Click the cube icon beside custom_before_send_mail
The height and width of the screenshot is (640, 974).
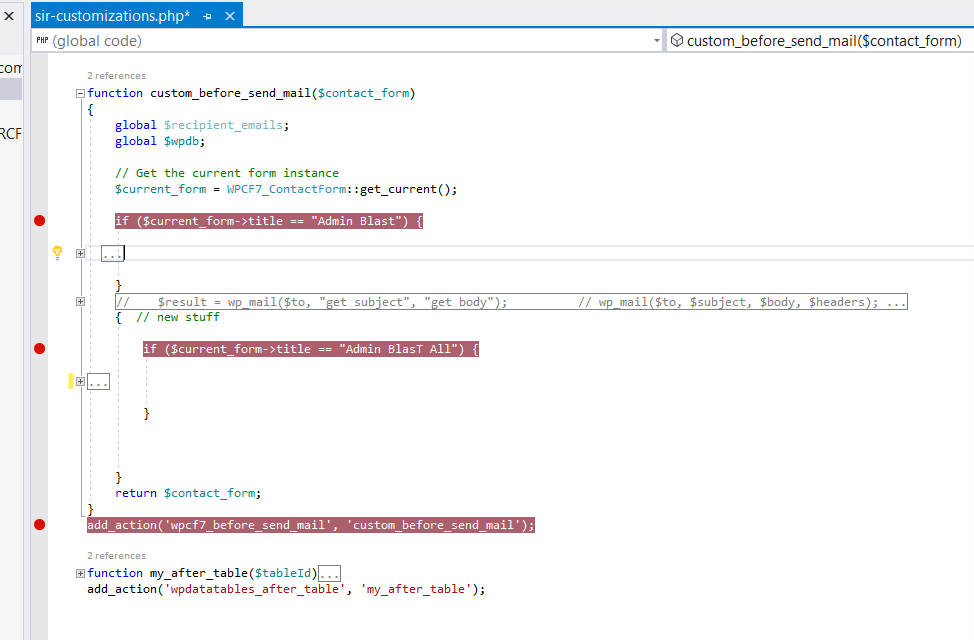(677, 40)
